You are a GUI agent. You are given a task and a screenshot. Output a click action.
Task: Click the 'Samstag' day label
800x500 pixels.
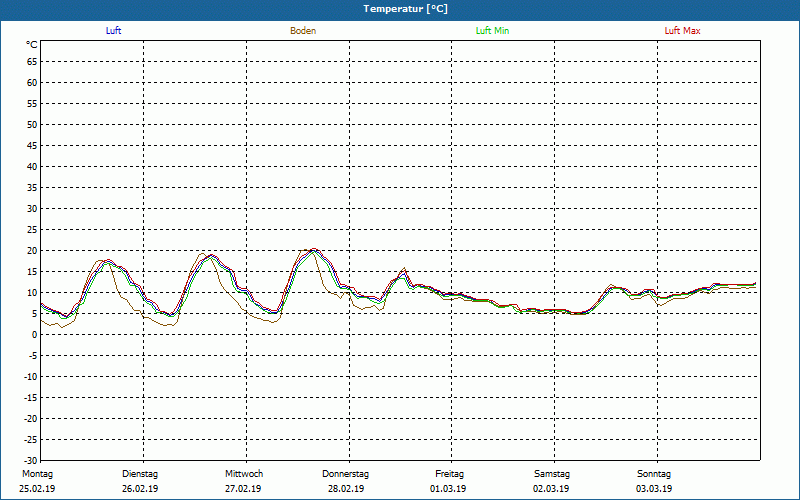(x=552, y=474)
